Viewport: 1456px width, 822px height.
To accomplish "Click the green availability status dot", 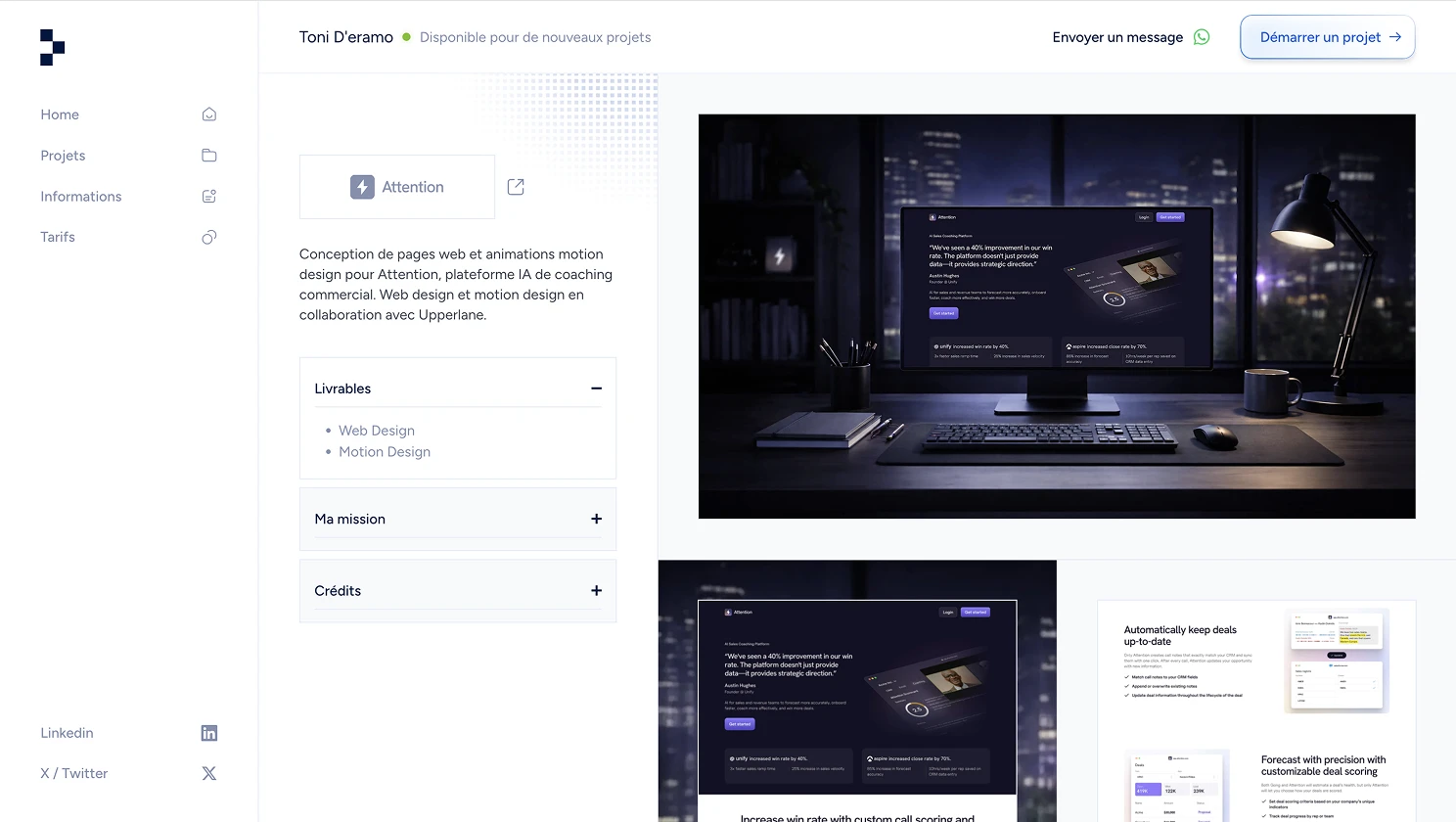I will coord(406,36).
